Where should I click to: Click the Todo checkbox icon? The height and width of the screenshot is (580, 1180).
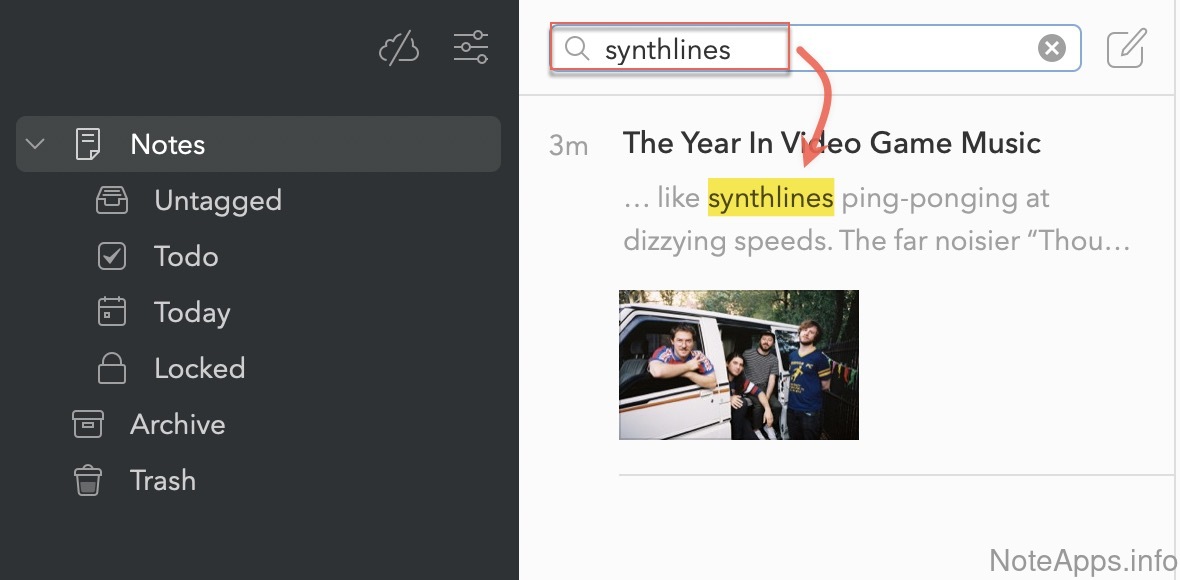tap(111, 256)
